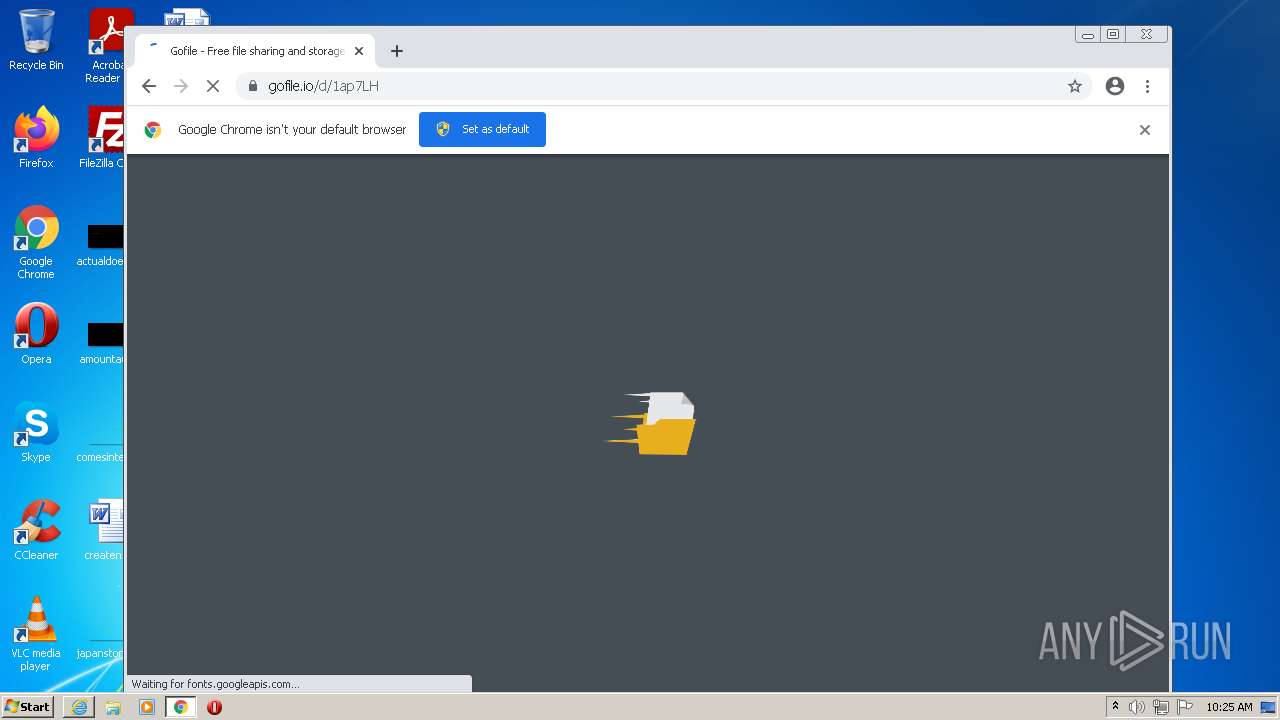This screenshot has width=1280, height=720.
Task: Open Windows Explorer from the taskbar
Action: point(113,707)
